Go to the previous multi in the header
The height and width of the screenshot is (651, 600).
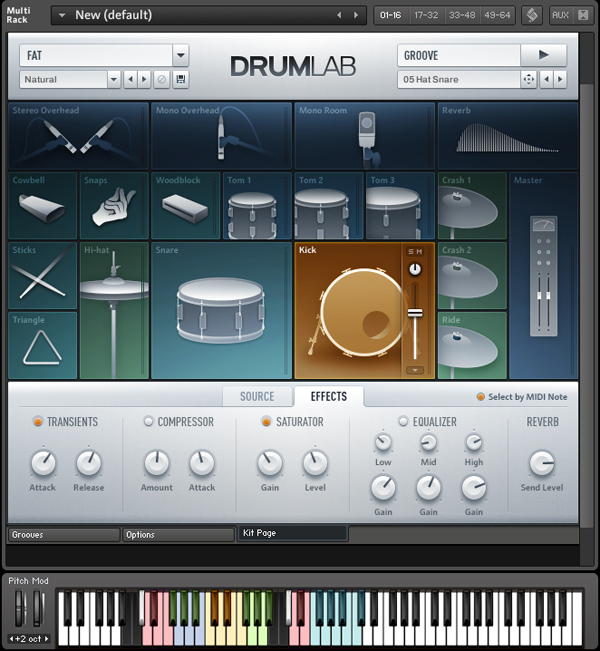pos(339,15)
